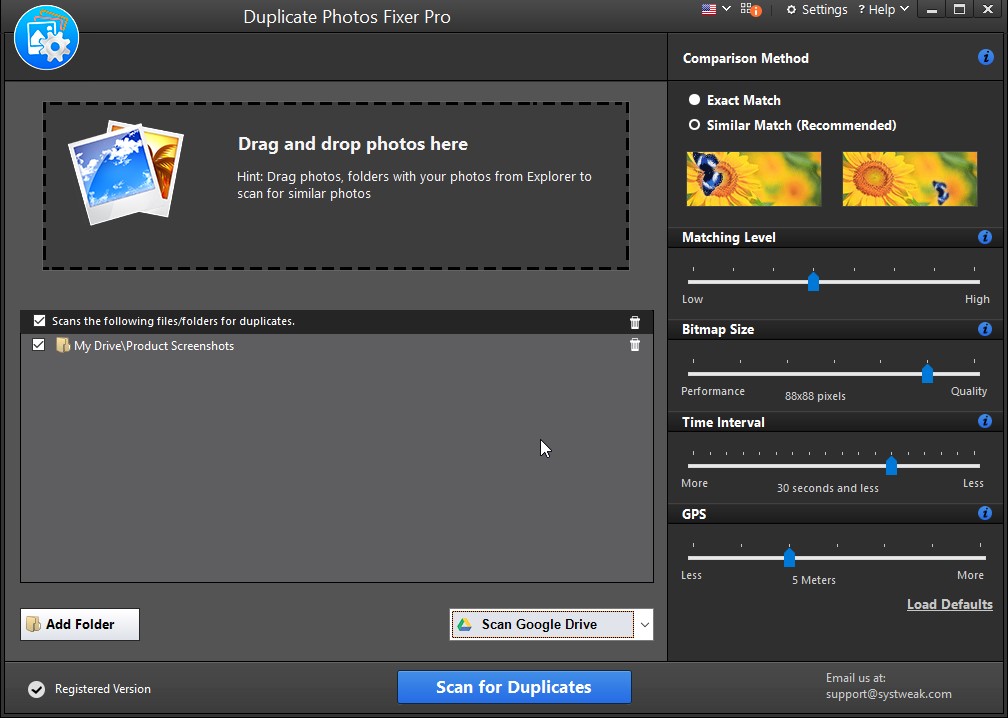Click the GPS info icon
The image size is (1008, 718).
point(985,513)
